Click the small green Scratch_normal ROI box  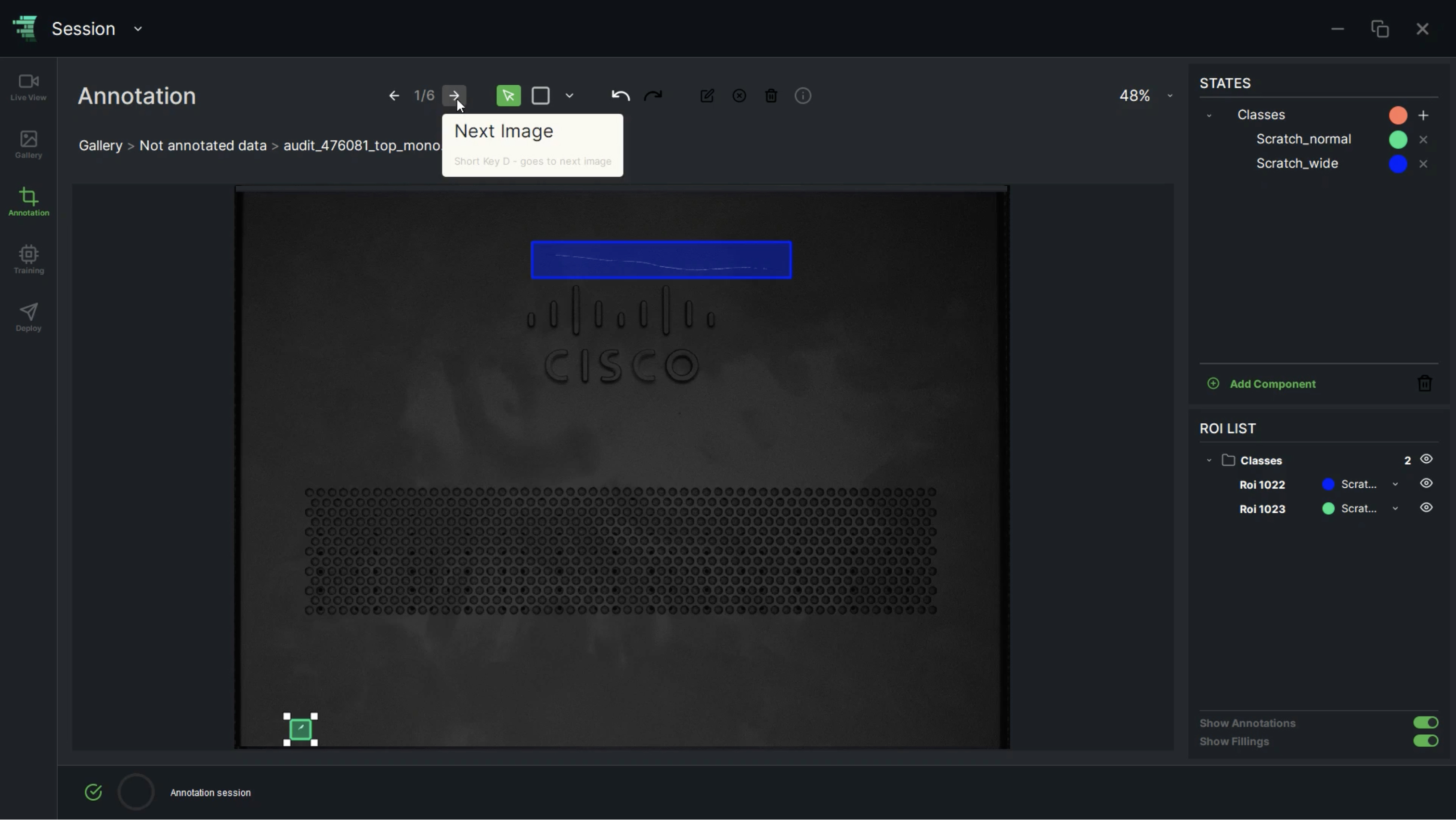tap(300, 729)
